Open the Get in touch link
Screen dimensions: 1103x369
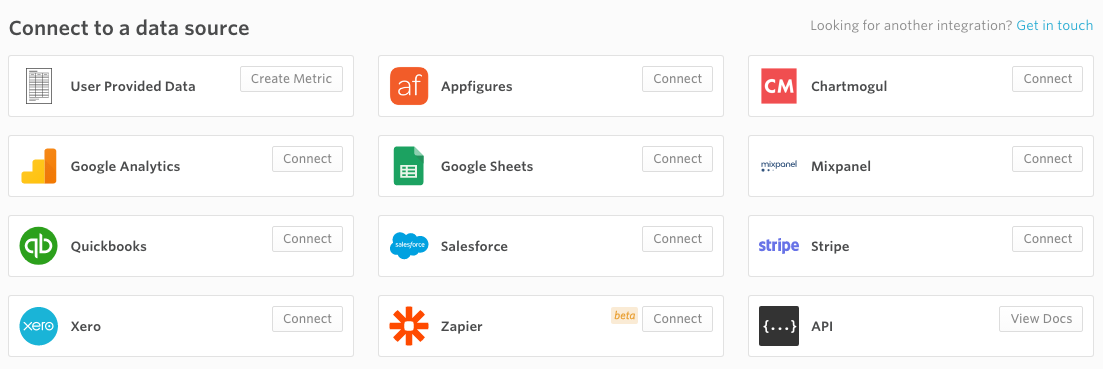click(x=1054, y=25)
